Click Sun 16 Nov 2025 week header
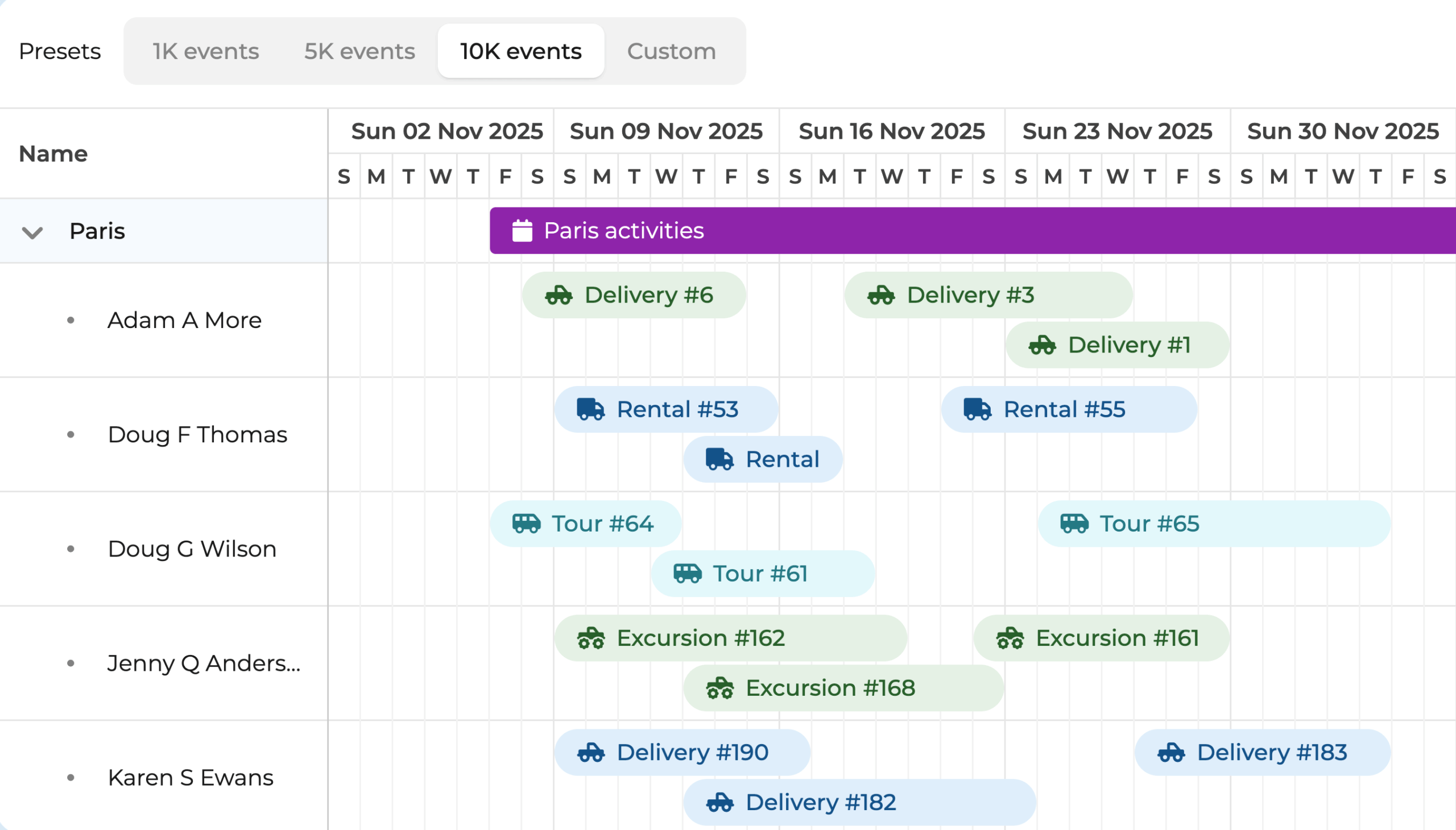Viewport: 1456px width, 830px height. click(x=891, y=132)
